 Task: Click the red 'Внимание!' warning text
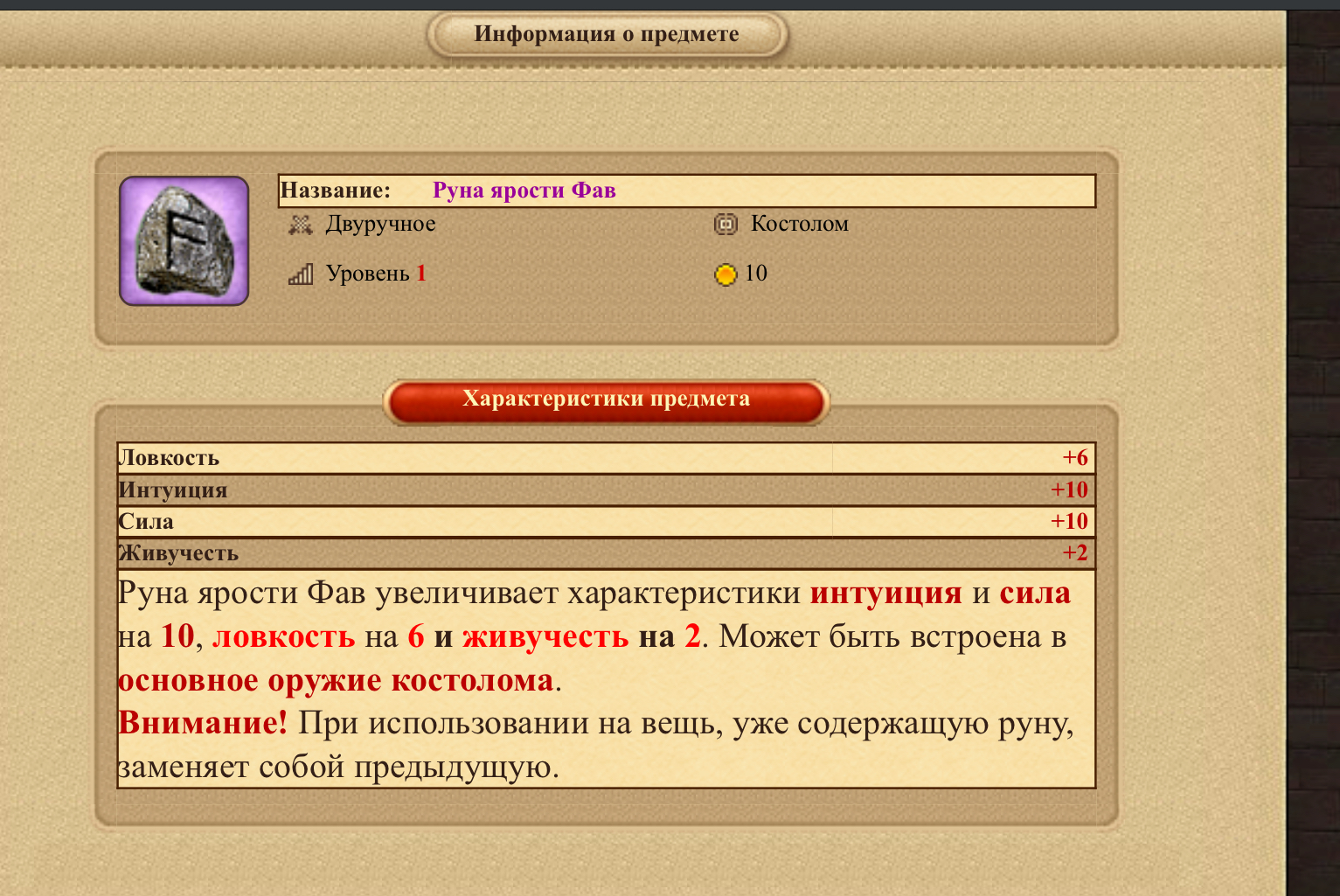tap(203, 724)
